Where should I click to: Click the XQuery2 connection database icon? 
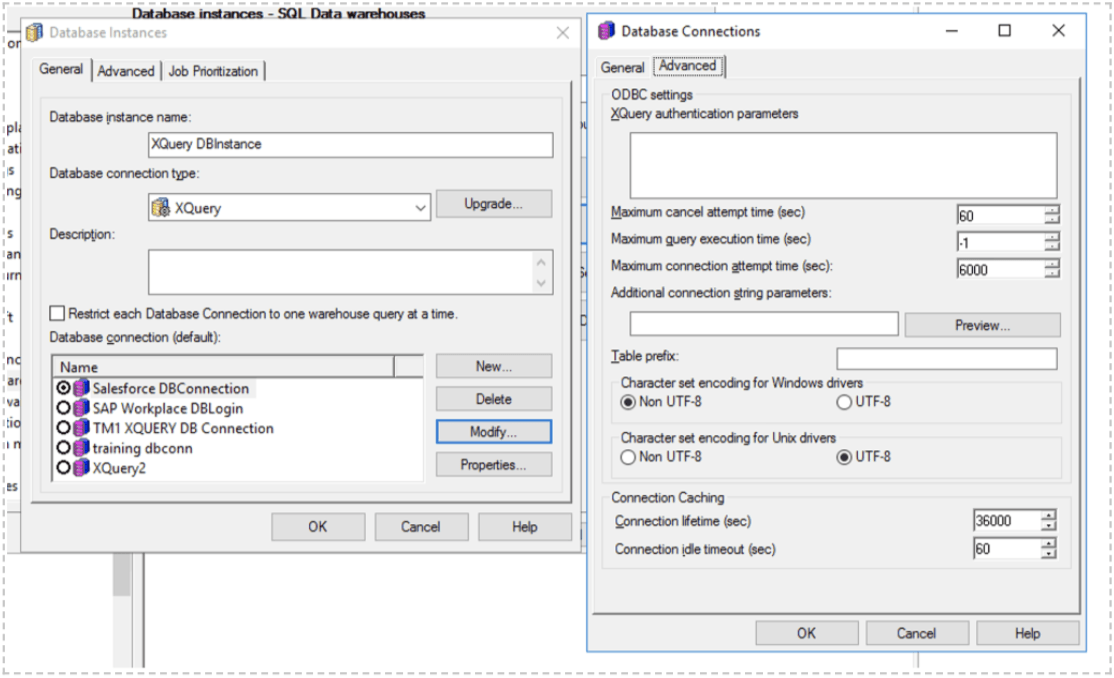[x=82, y=468]
